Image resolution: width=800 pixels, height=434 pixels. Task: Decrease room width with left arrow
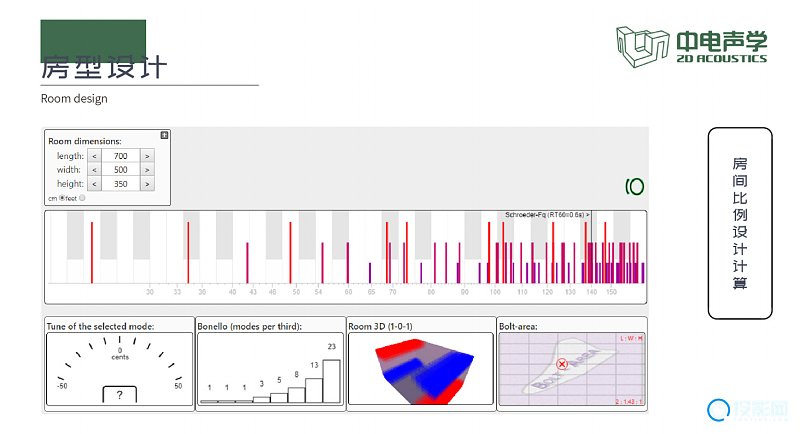(95, 170)
